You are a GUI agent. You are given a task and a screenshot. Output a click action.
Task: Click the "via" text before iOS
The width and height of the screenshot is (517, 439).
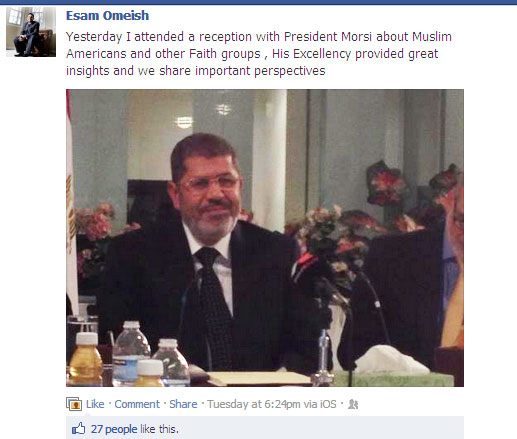(310, 404)
